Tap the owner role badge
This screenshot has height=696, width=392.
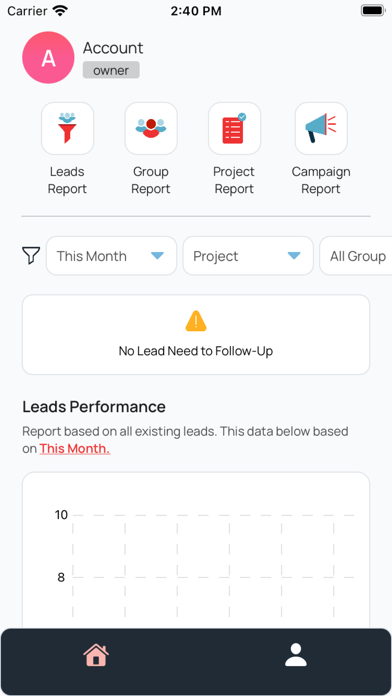pos(111,70)
